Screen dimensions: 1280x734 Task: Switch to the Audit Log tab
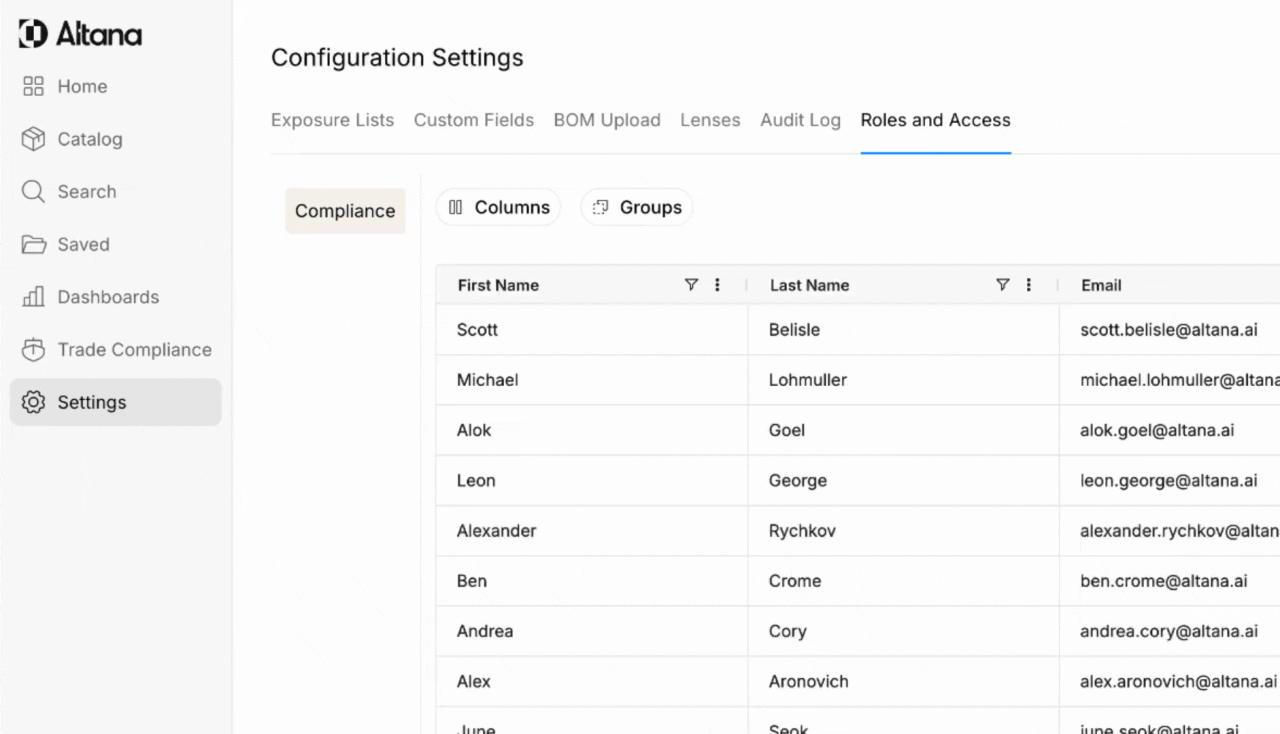(x=800, y=120)
